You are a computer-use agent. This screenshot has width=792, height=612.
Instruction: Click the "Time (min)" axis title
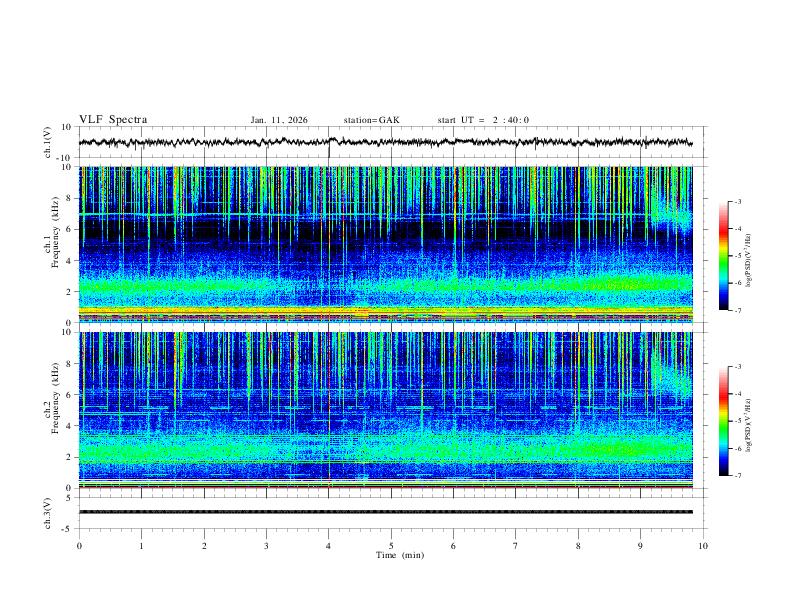pyautogui.click(x=400, y=555)
